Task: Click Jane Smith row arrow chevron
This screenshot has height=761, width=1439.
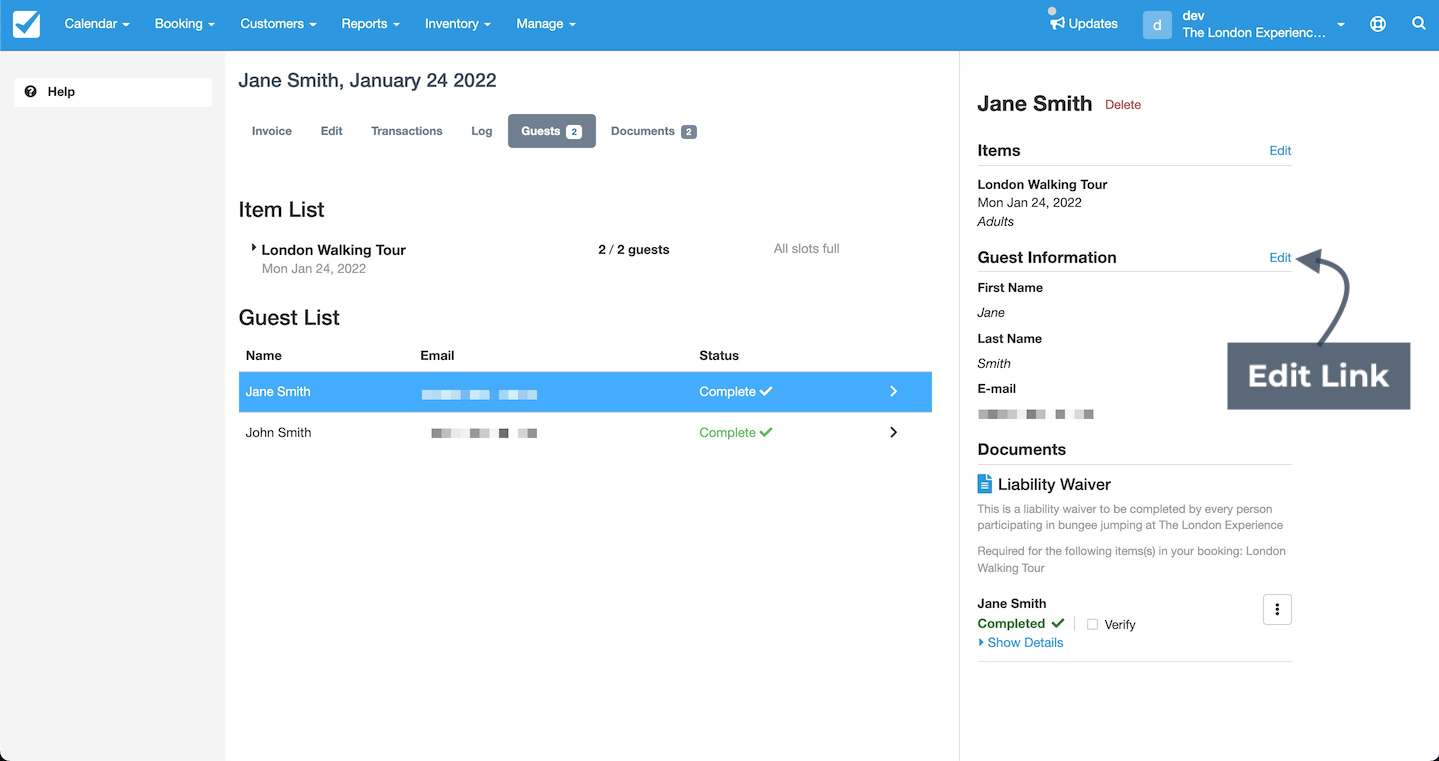Action: (x=894, y=392)
